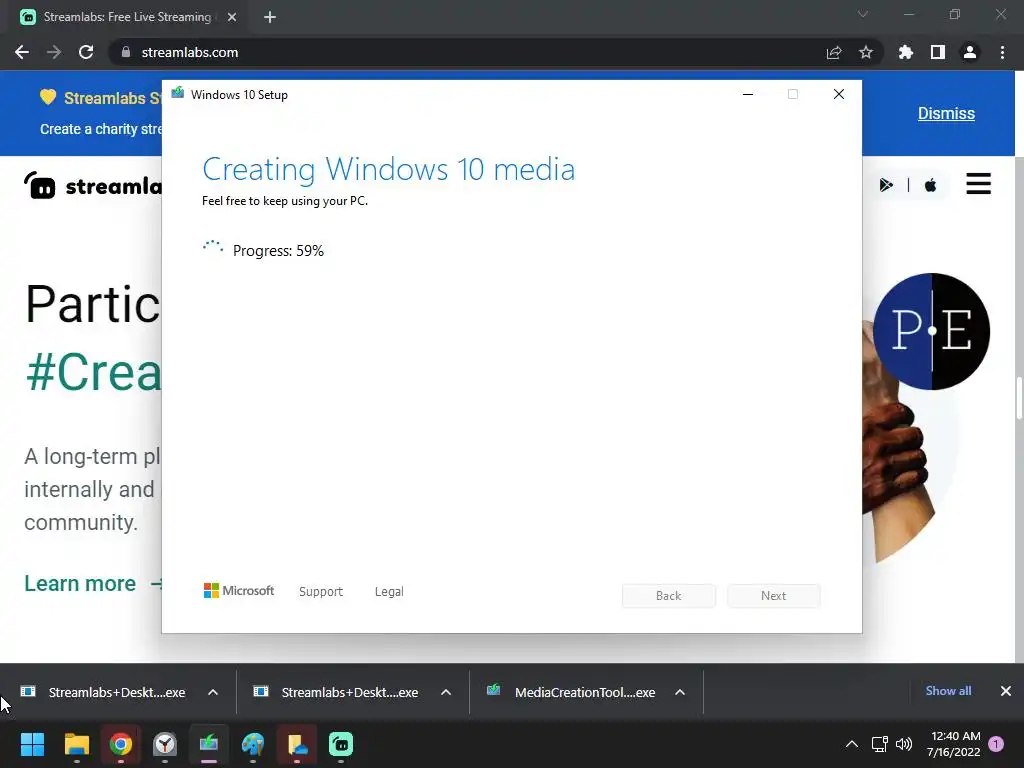
Task: Click the Legal link in Windows 10 Setup
Action: [389, 592]
